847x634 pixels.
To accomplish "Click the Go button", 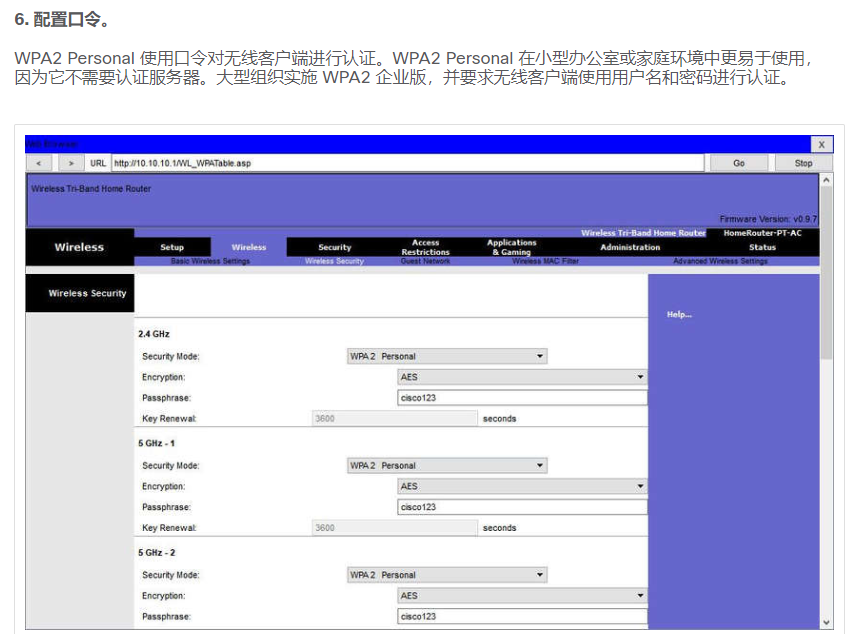I will (x=738, y=162).
